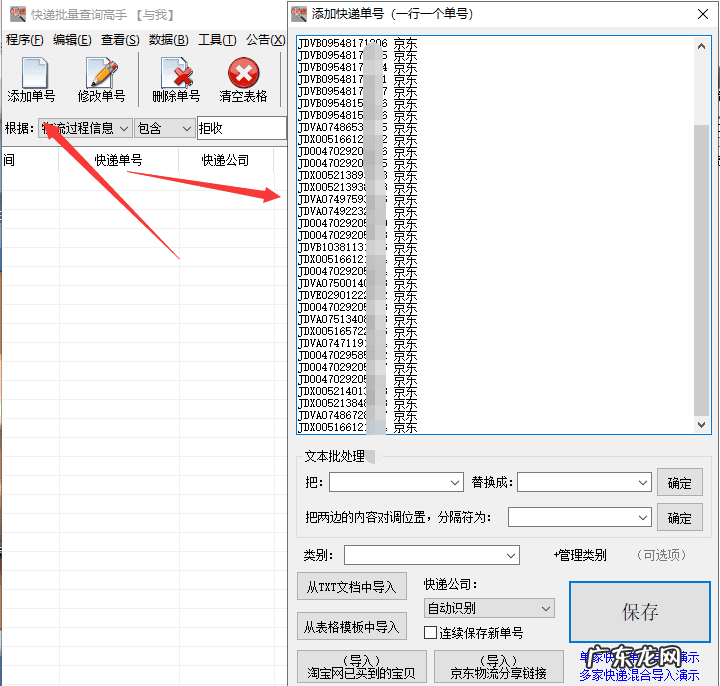Click the 从表格模板中导入 button
This screenshot has height=686, width=720.
coord(352,626)
